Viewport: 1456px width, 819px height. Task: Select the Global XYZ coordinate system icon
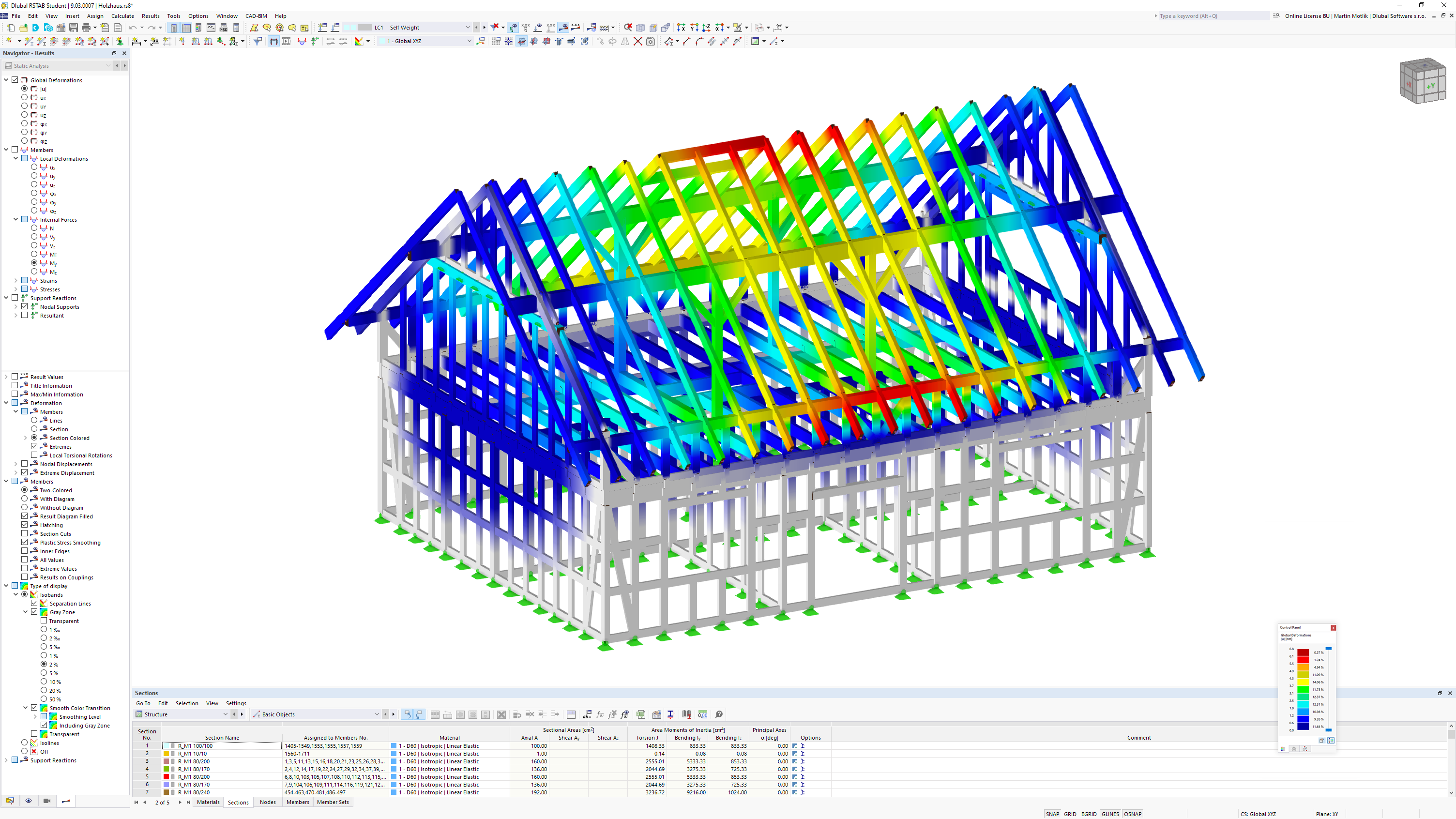point(480,41)
